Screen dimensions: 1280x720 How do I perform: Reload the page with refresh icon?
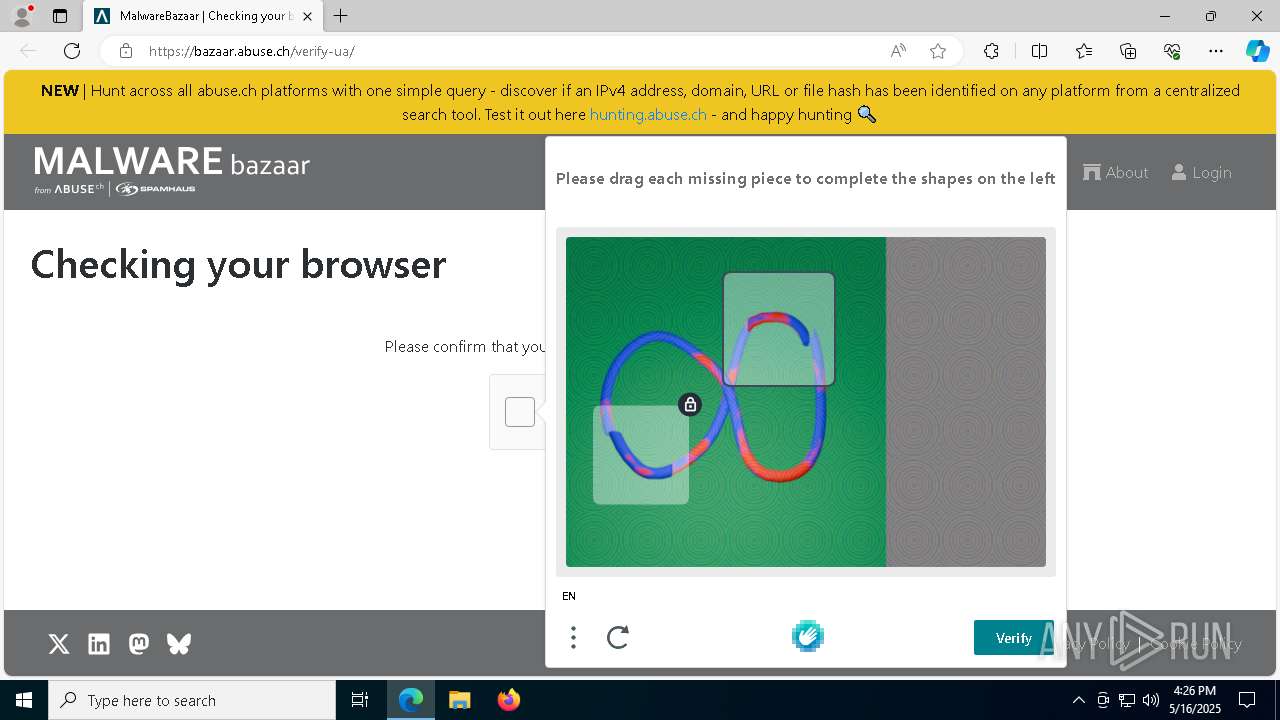[x=72, y=51]
